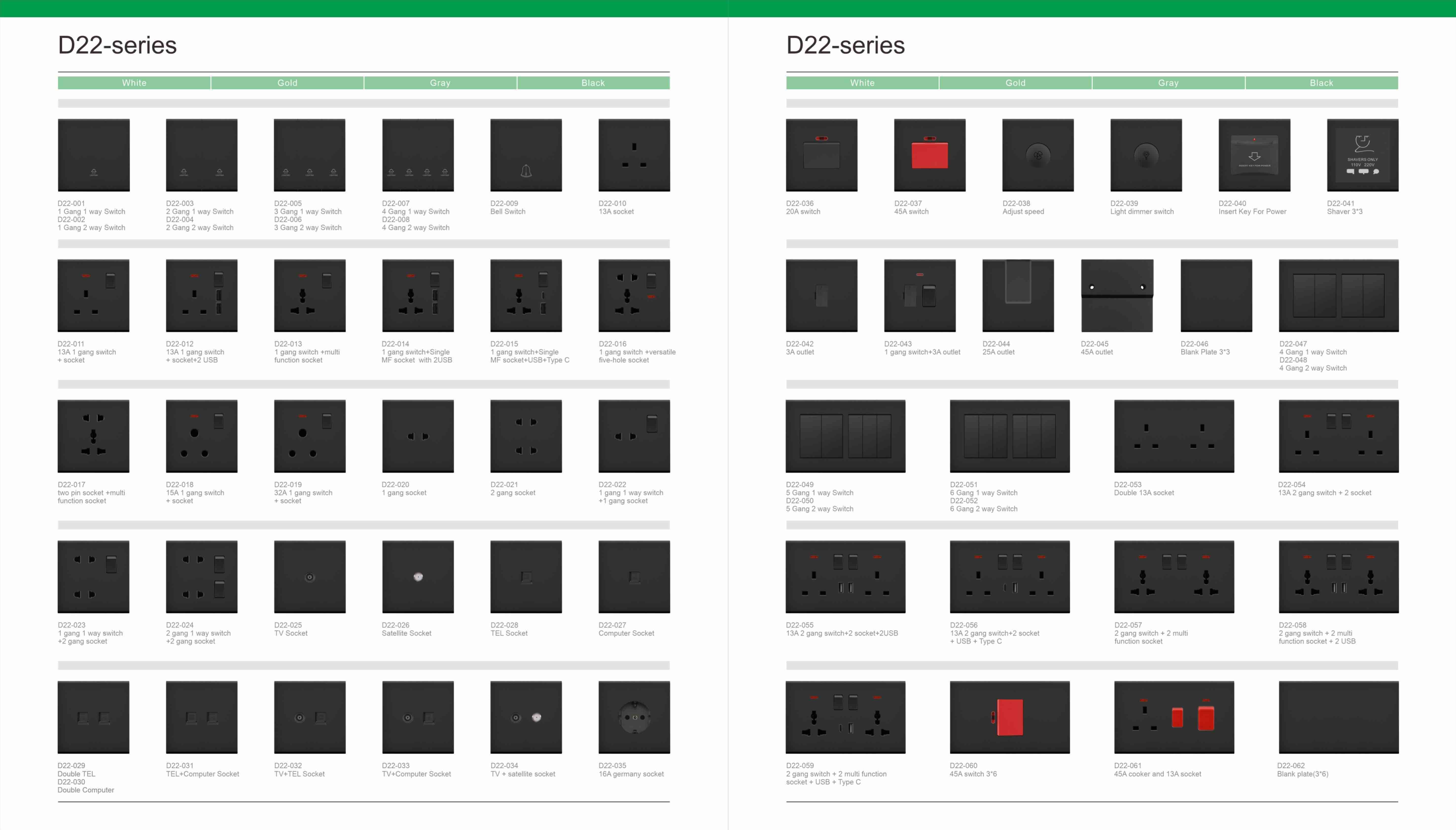Image resolution: width=1456 pixels, height=830 pixels.
Task: Click the 'D22-019' product code text
Action: point(288,485)
